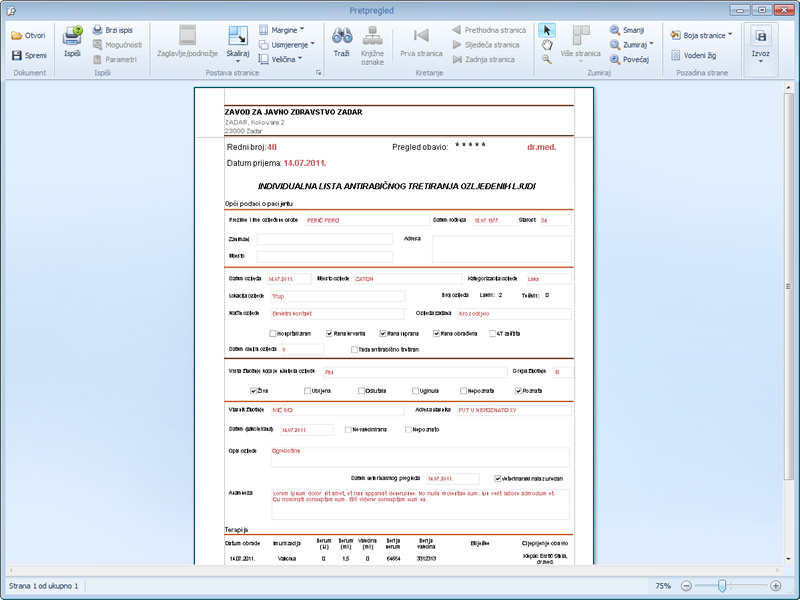Open the Parametri command
800x600 pixels.
(x=115, y=59)
